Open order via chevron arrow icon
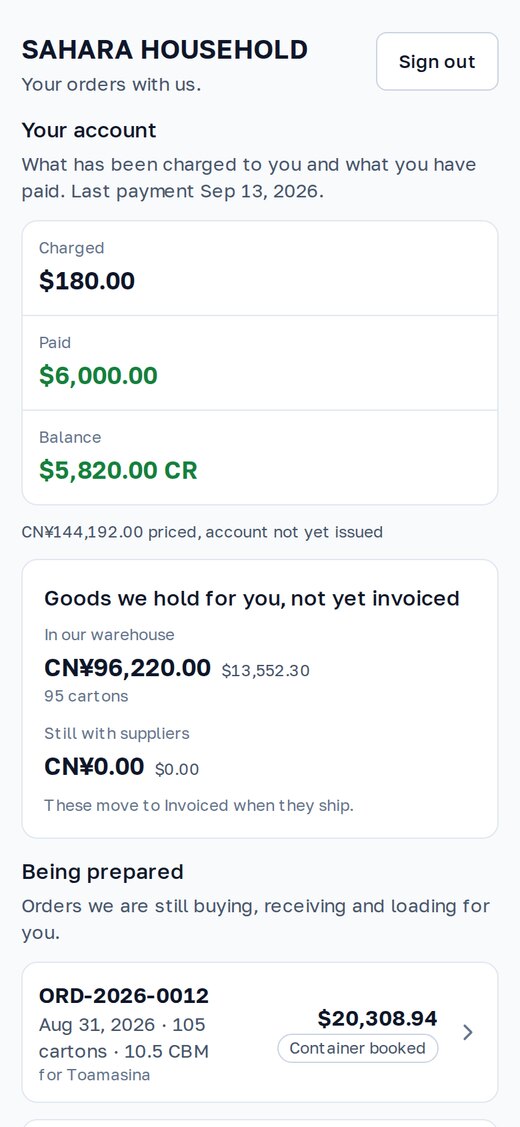Image resolution: width=520 pixels, height=1127 pixels. coord(467,1032)
